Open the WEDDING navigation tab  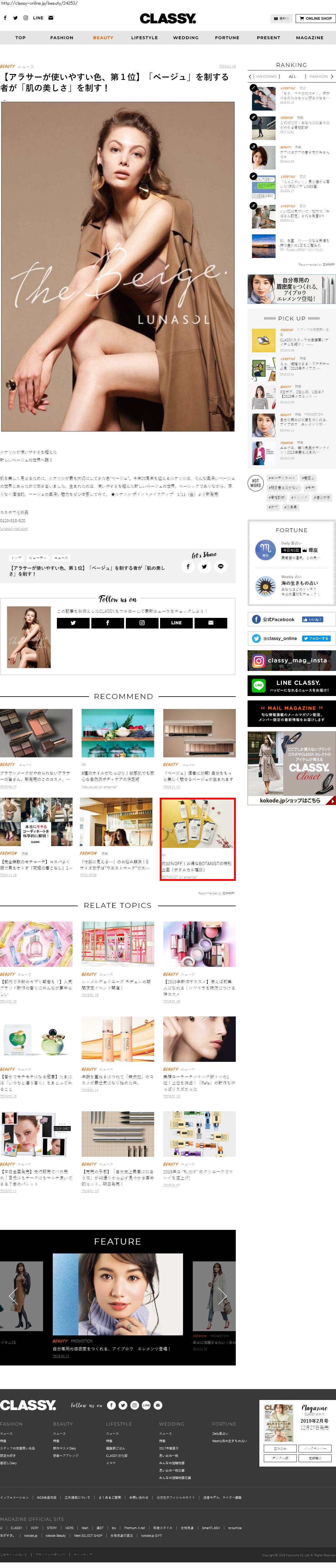186,38
